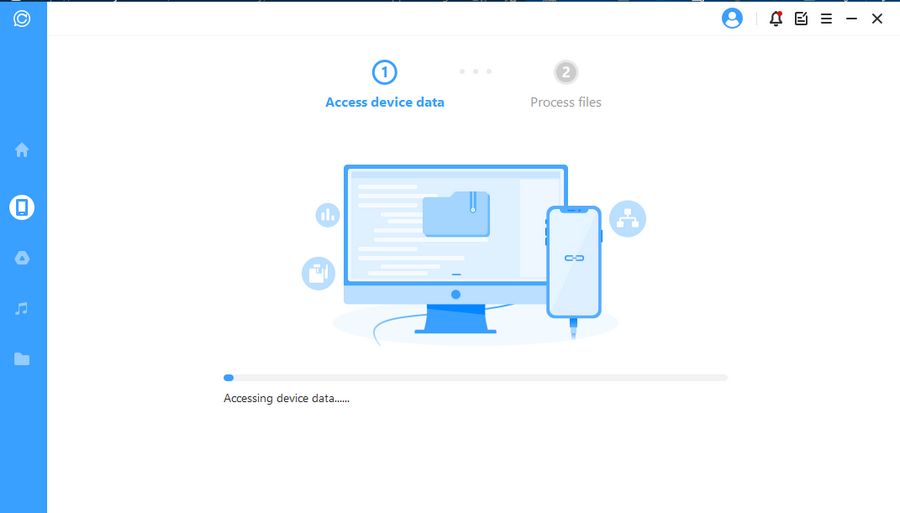Click the bar chart bubble icon in illustration
The image size is (900, 513).
(x=328, y=214)
